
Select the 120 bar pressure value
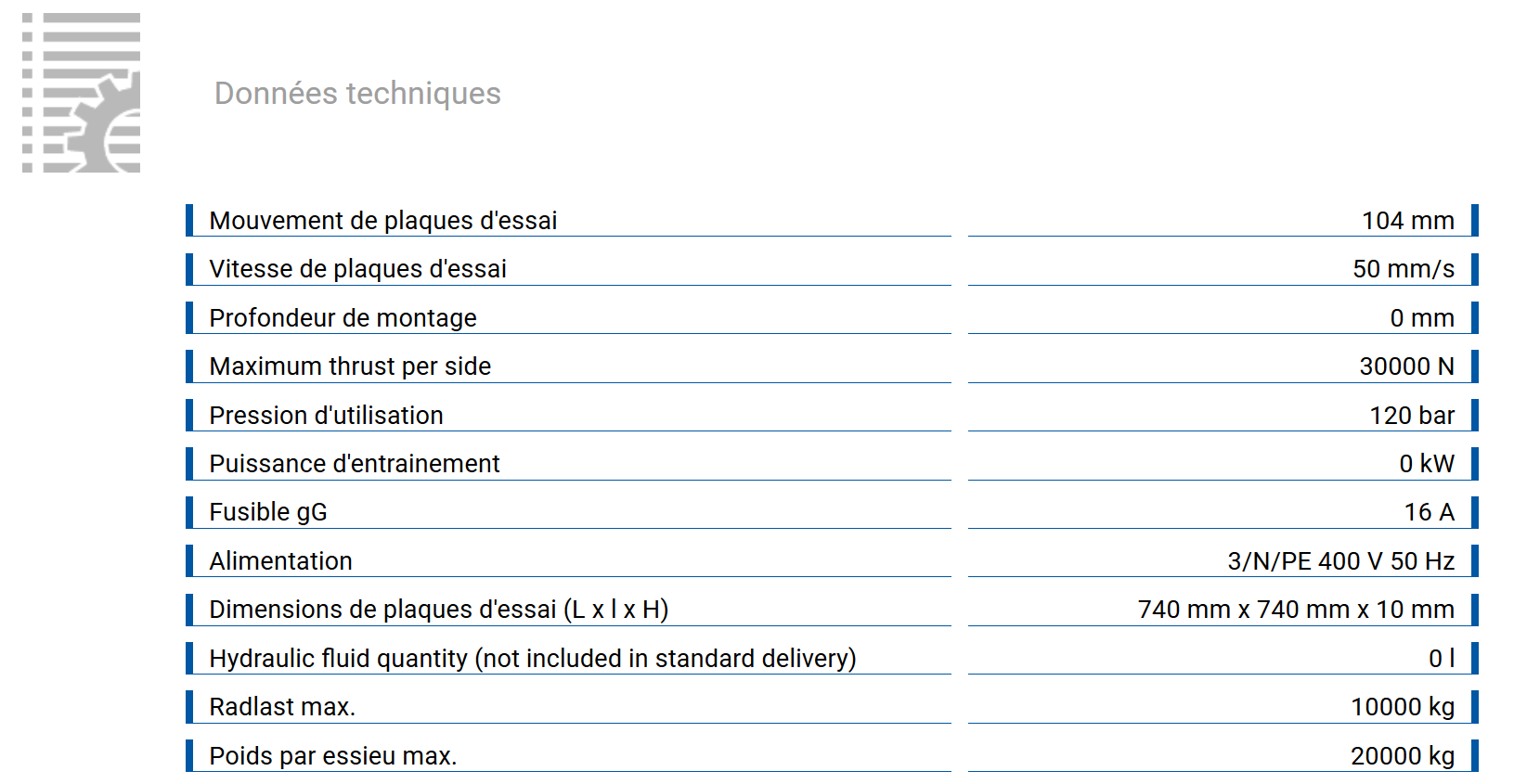(1411, 416)
